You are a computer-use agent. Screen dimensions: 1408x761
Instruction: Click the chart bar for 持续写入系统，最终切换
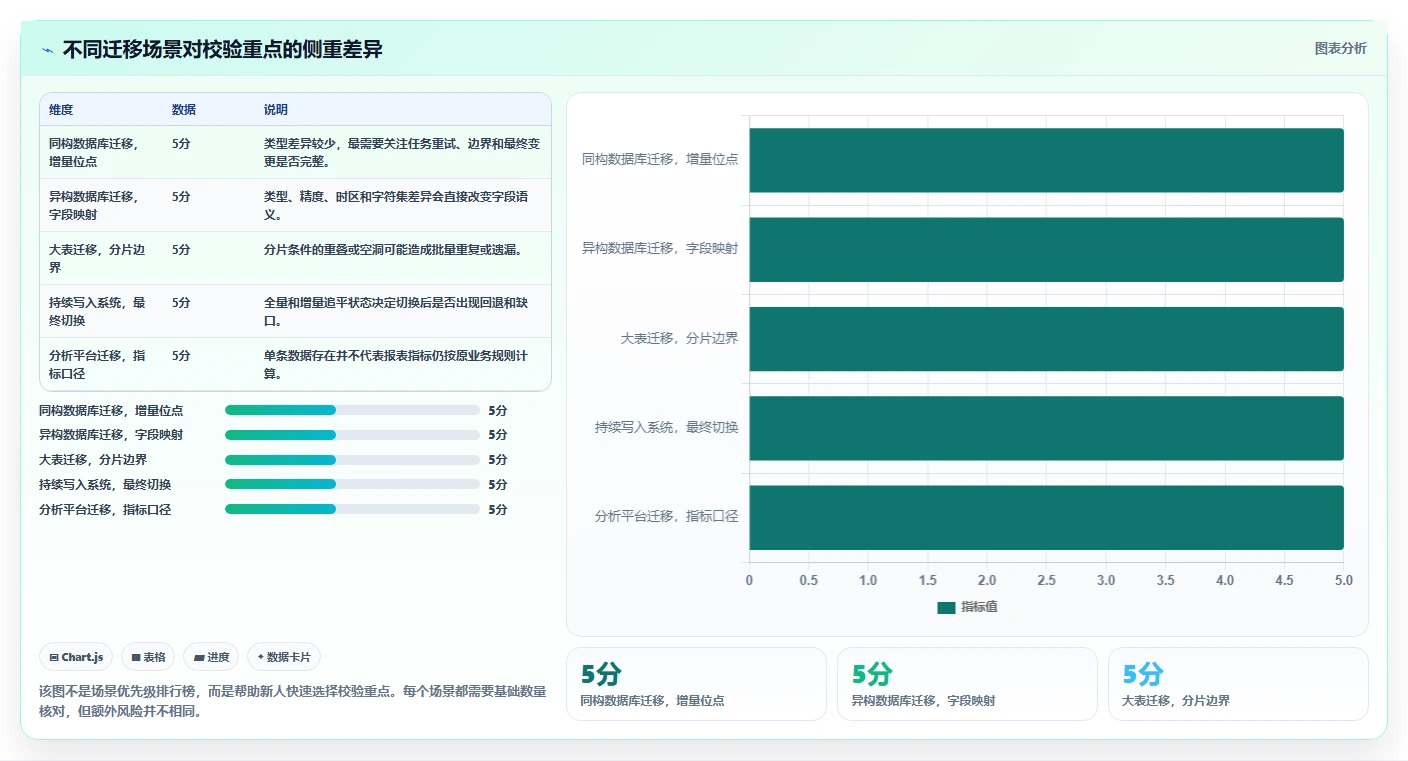[x=1046, y=428]
